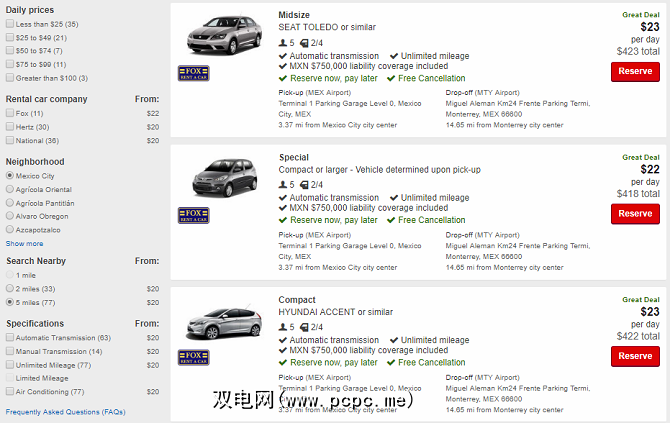Click the $423 total price
The height and width of the screenshot is (423, 670).
pyautogui.click(x=638, y=51)
